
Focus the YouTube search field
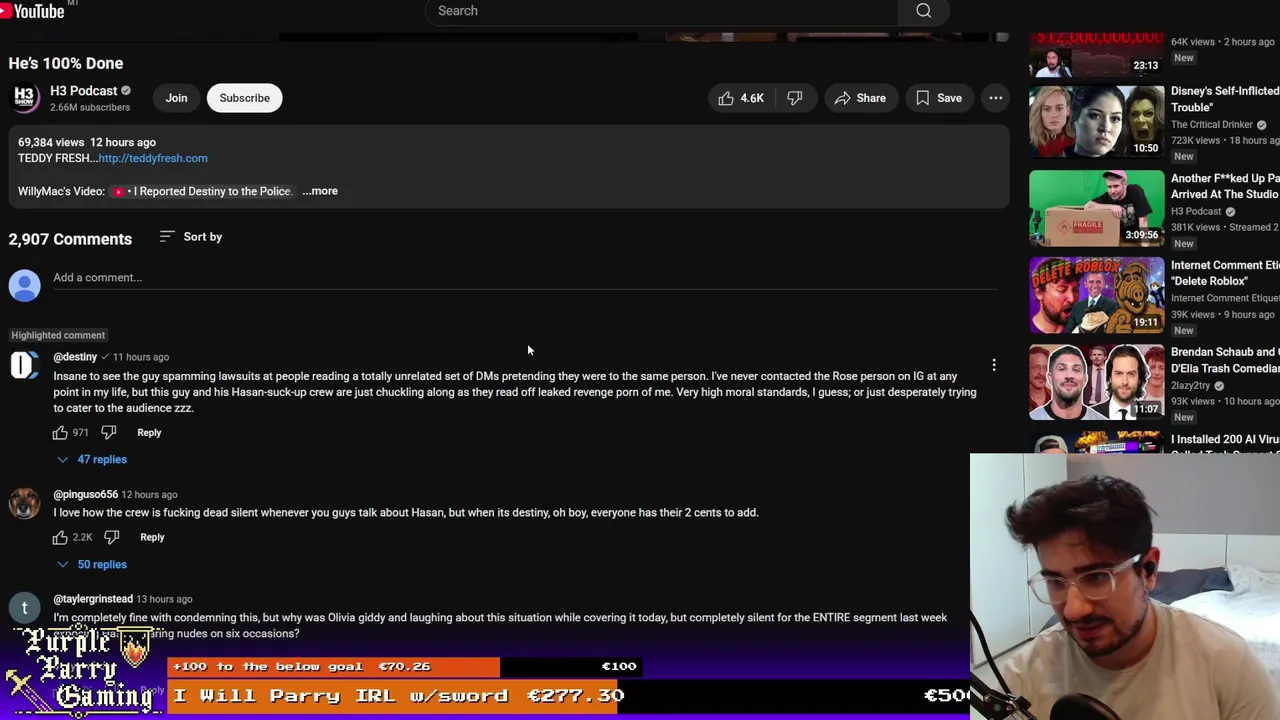coord(662,11)
